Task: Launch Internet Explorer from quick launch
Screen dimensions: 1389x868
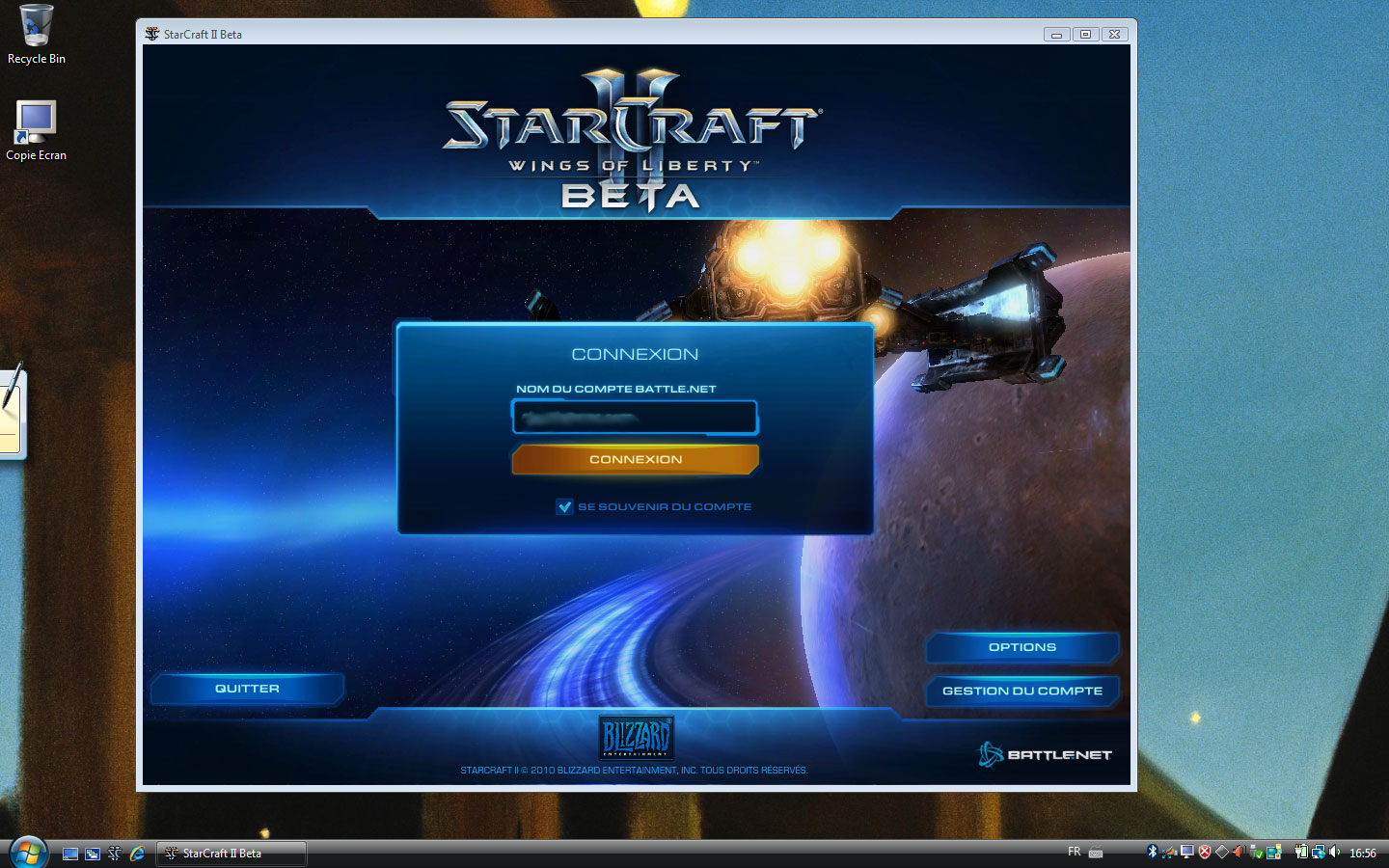Action: point(137,854)
